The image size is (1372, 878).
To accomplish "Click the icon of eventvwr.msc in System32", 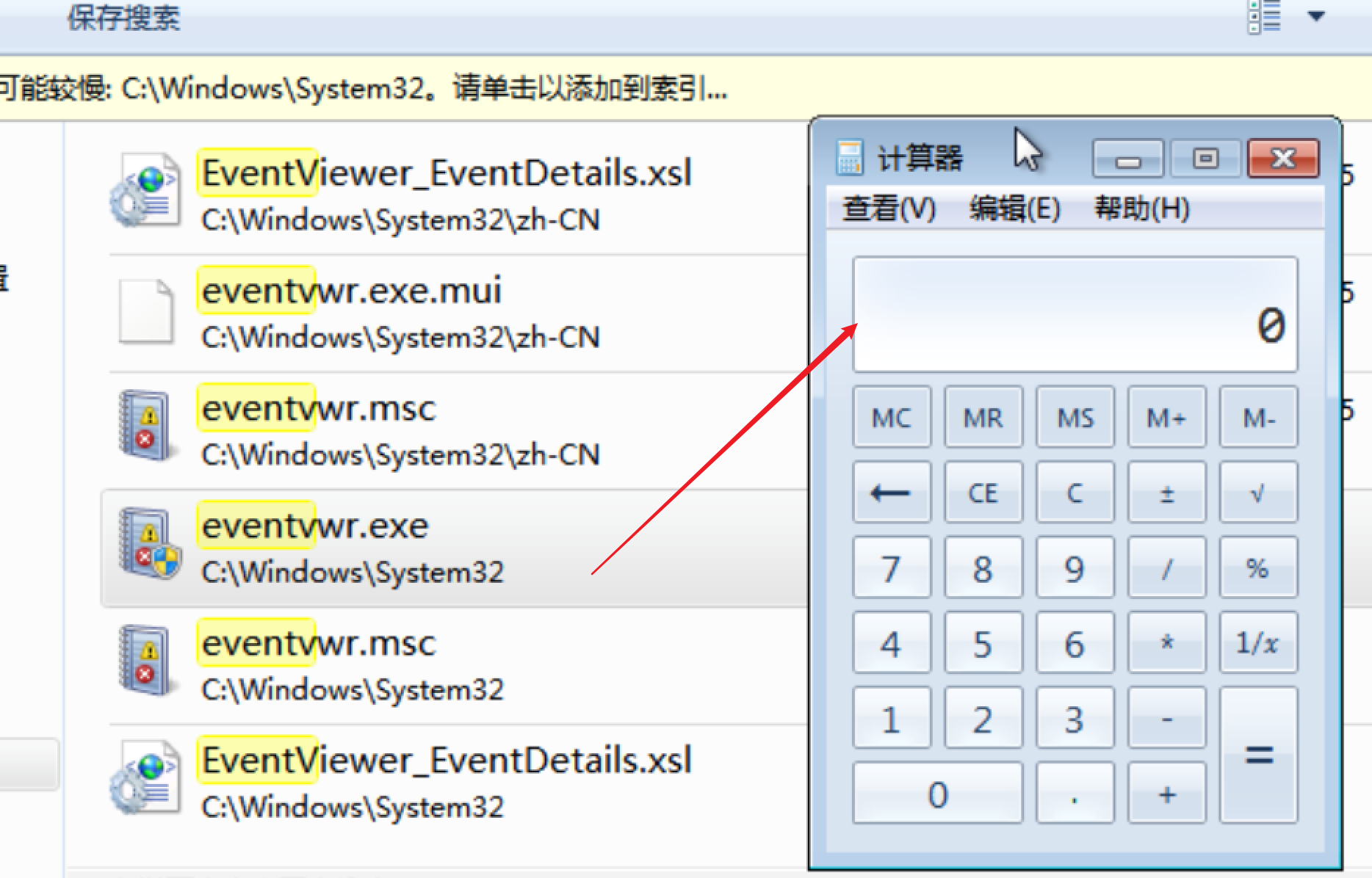I will click(x=146, y=660).
